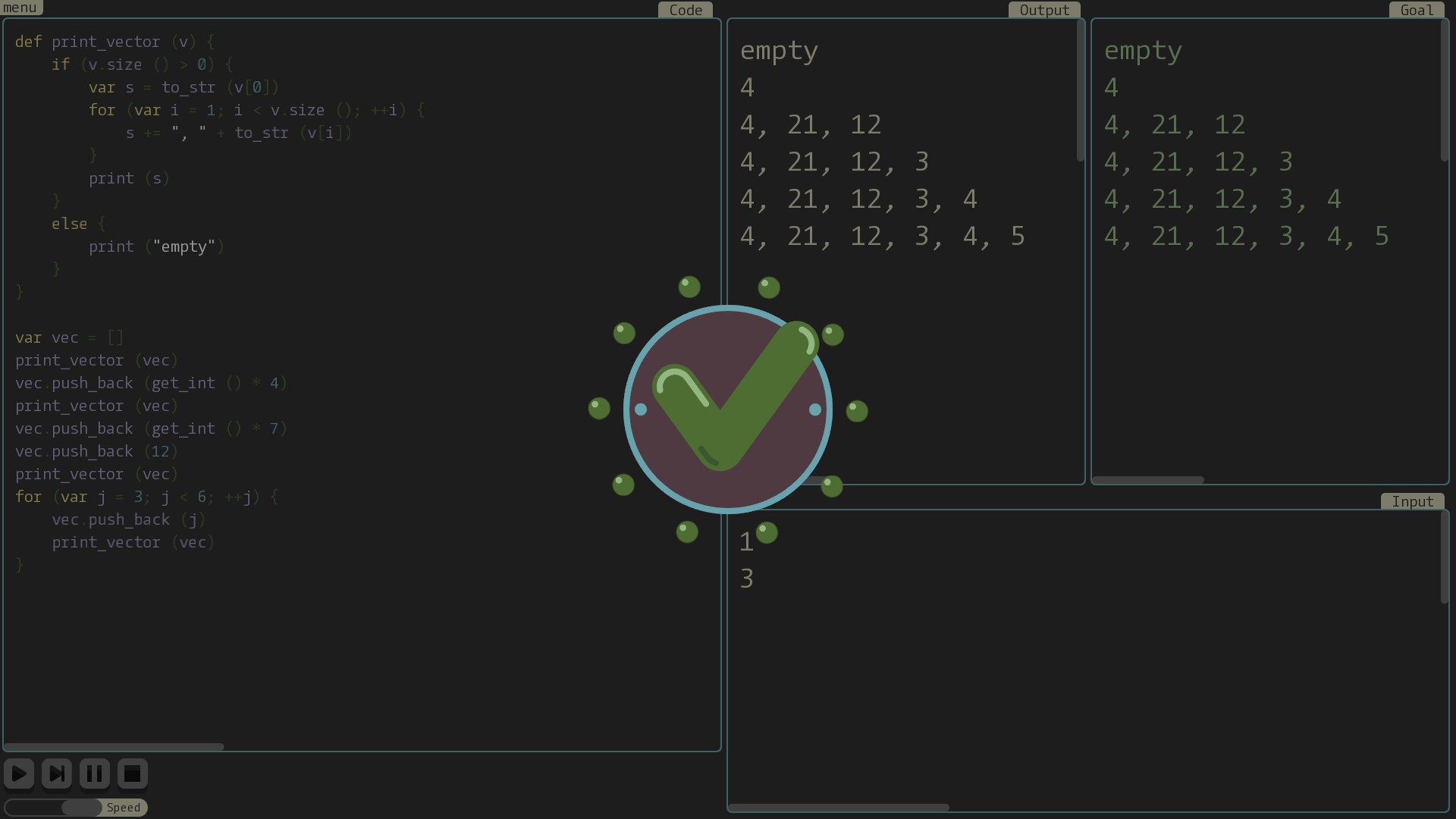Click the Input panel vertical scrollbar
1456x819 pixels.
click(1444, 557)
